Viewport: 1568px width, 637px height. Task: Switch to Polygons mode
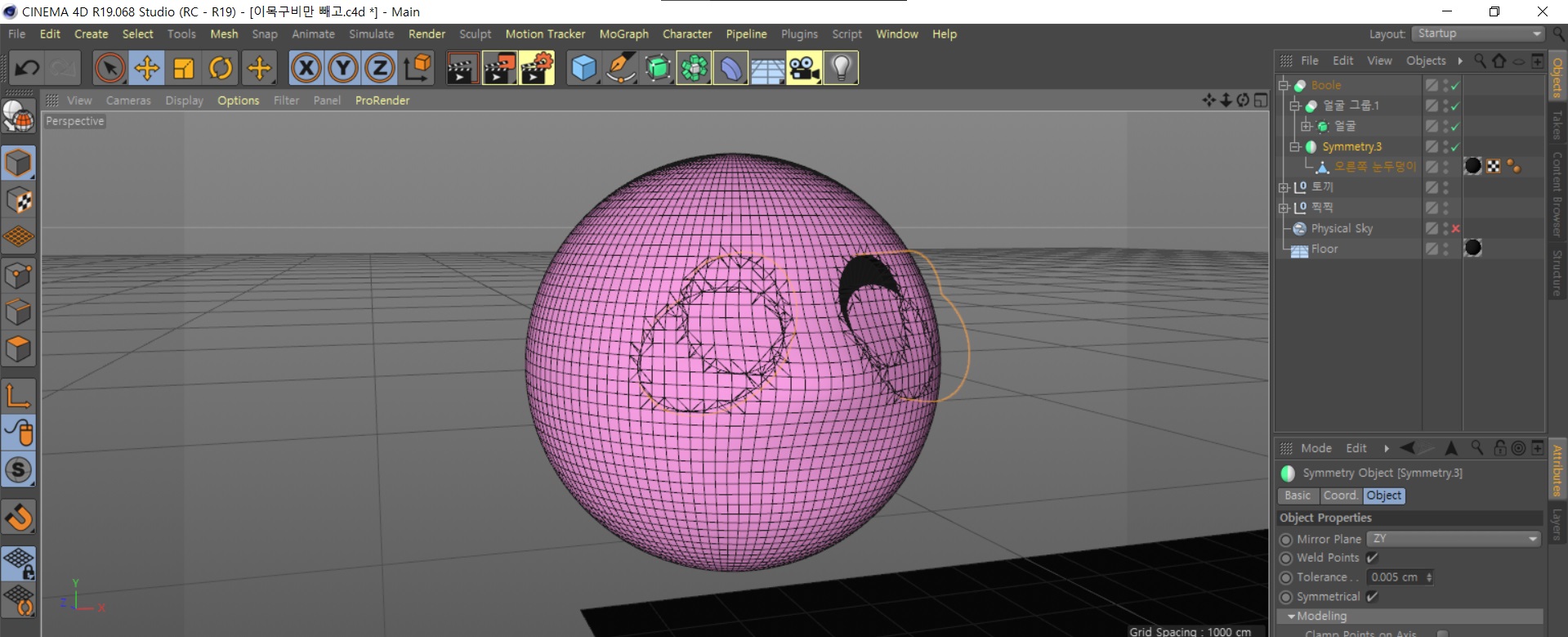[x=18, y=349]
